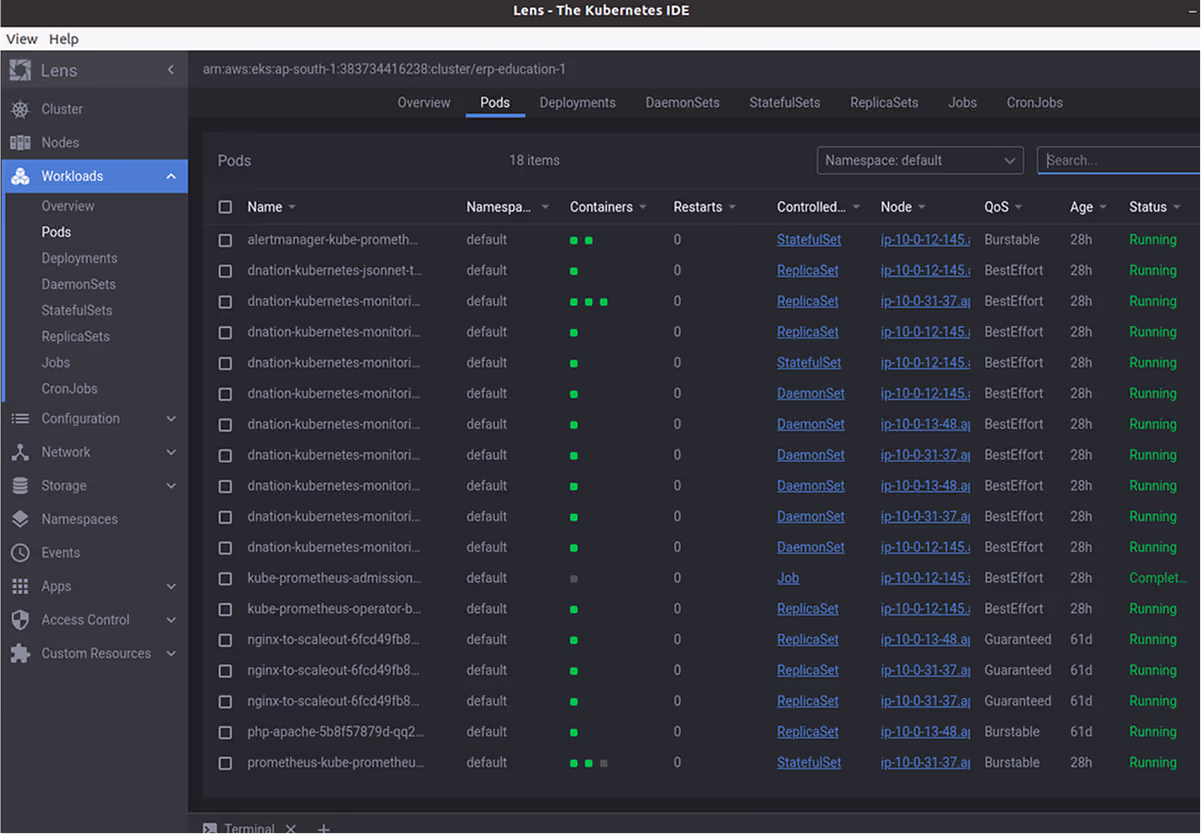
Task: Sort pods by Status column
Action: tap(1148, 207)
